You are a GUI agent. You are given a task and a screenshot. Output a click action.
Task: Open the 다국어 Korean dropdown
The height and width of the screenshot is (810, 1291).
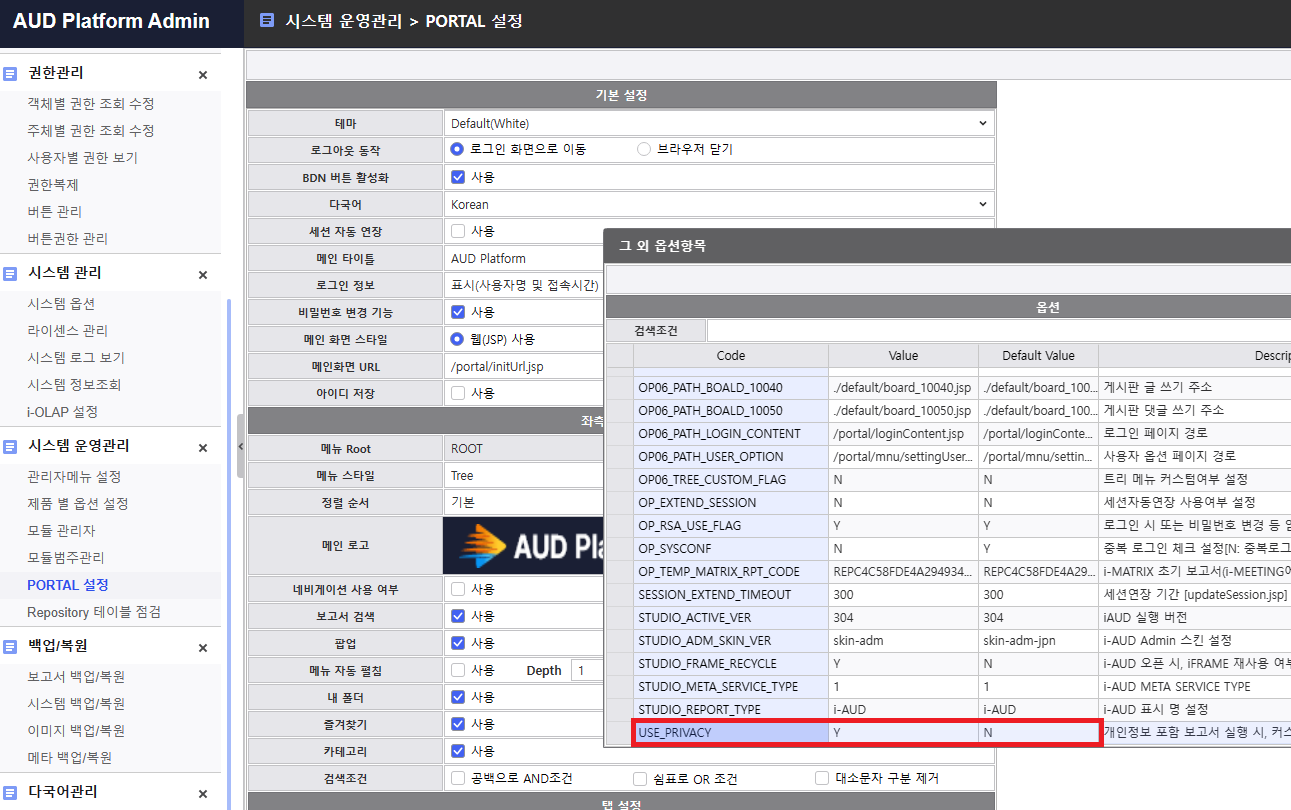(719, 204)
